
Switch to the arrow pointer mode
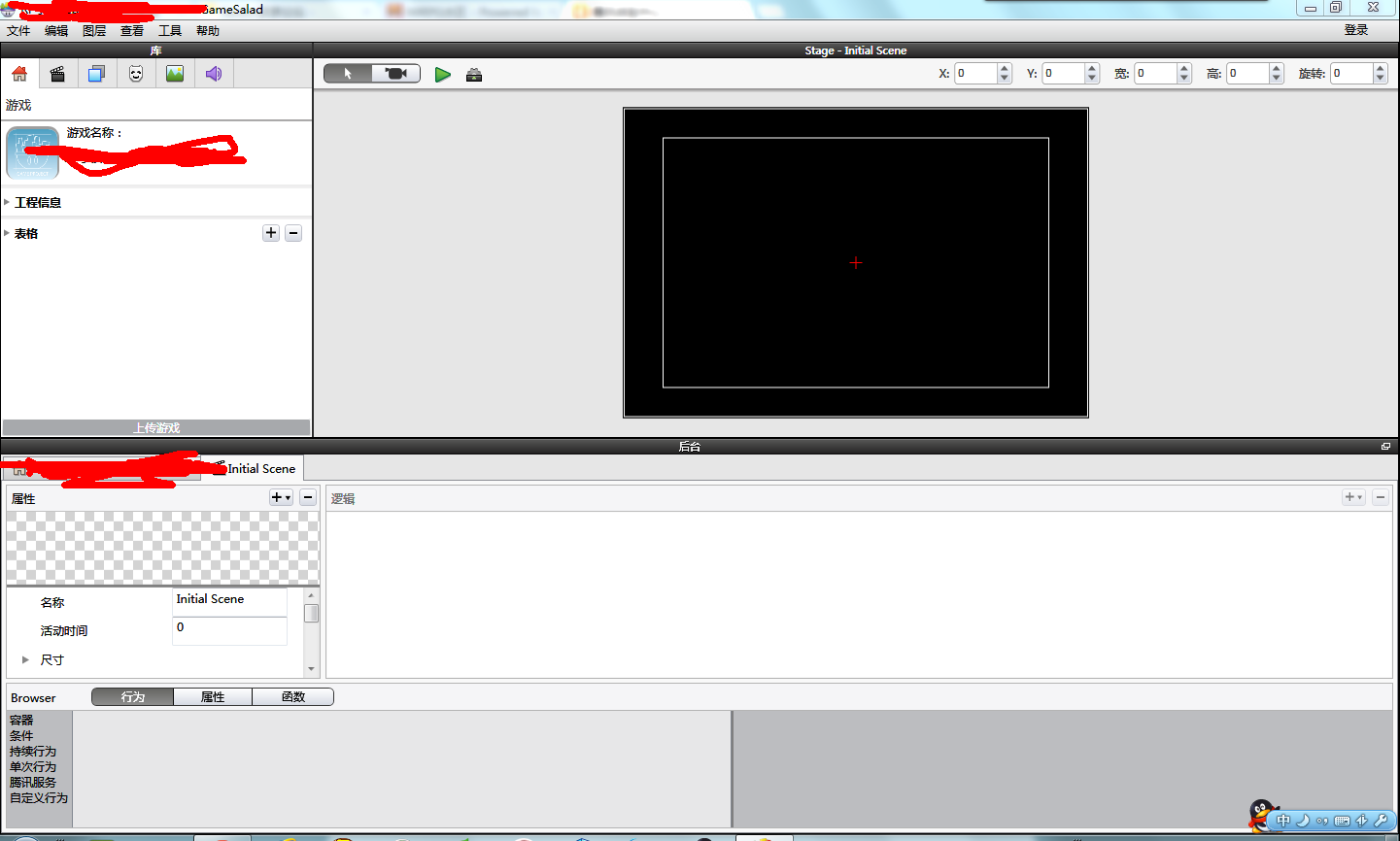tap(348, 74)
